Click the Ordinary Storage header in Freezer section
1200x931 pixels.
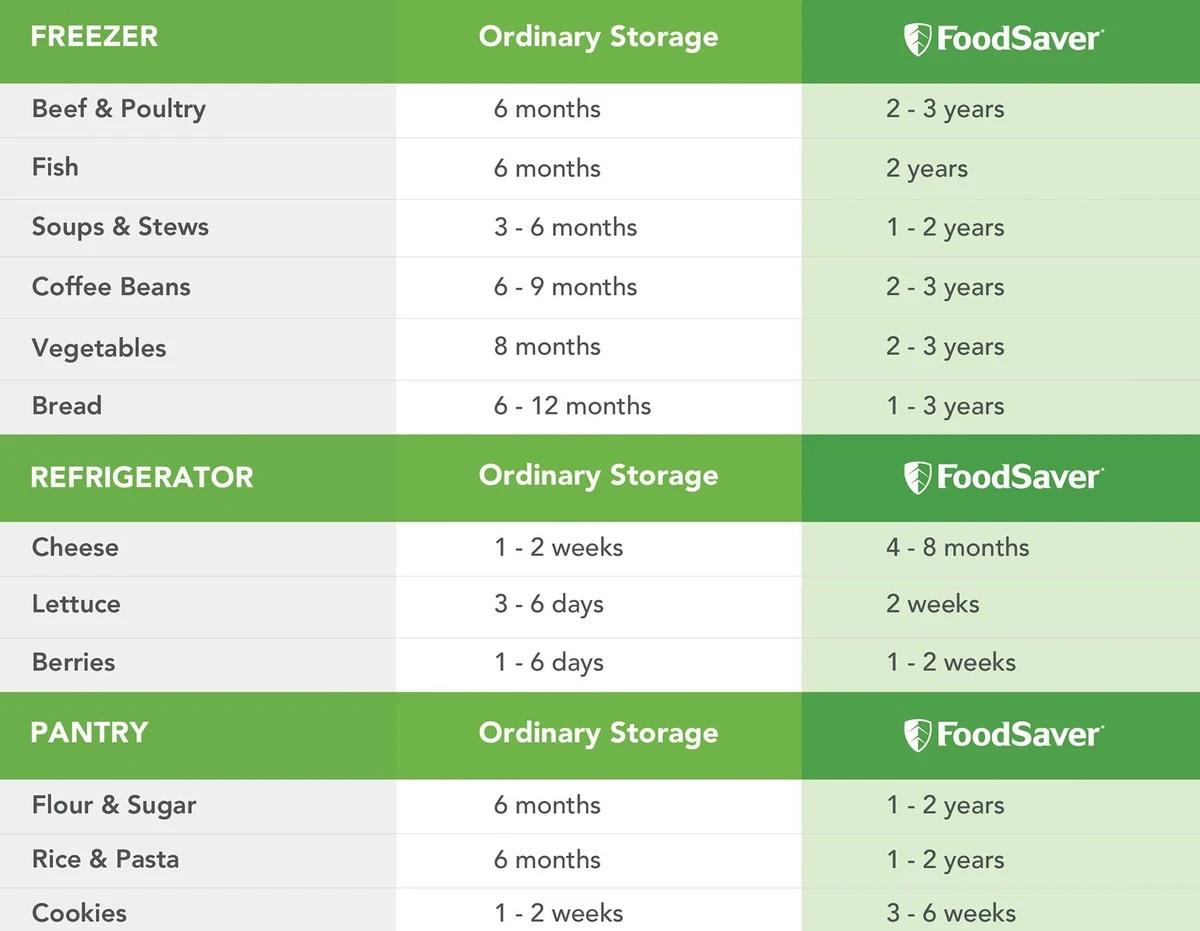point(598,37)
